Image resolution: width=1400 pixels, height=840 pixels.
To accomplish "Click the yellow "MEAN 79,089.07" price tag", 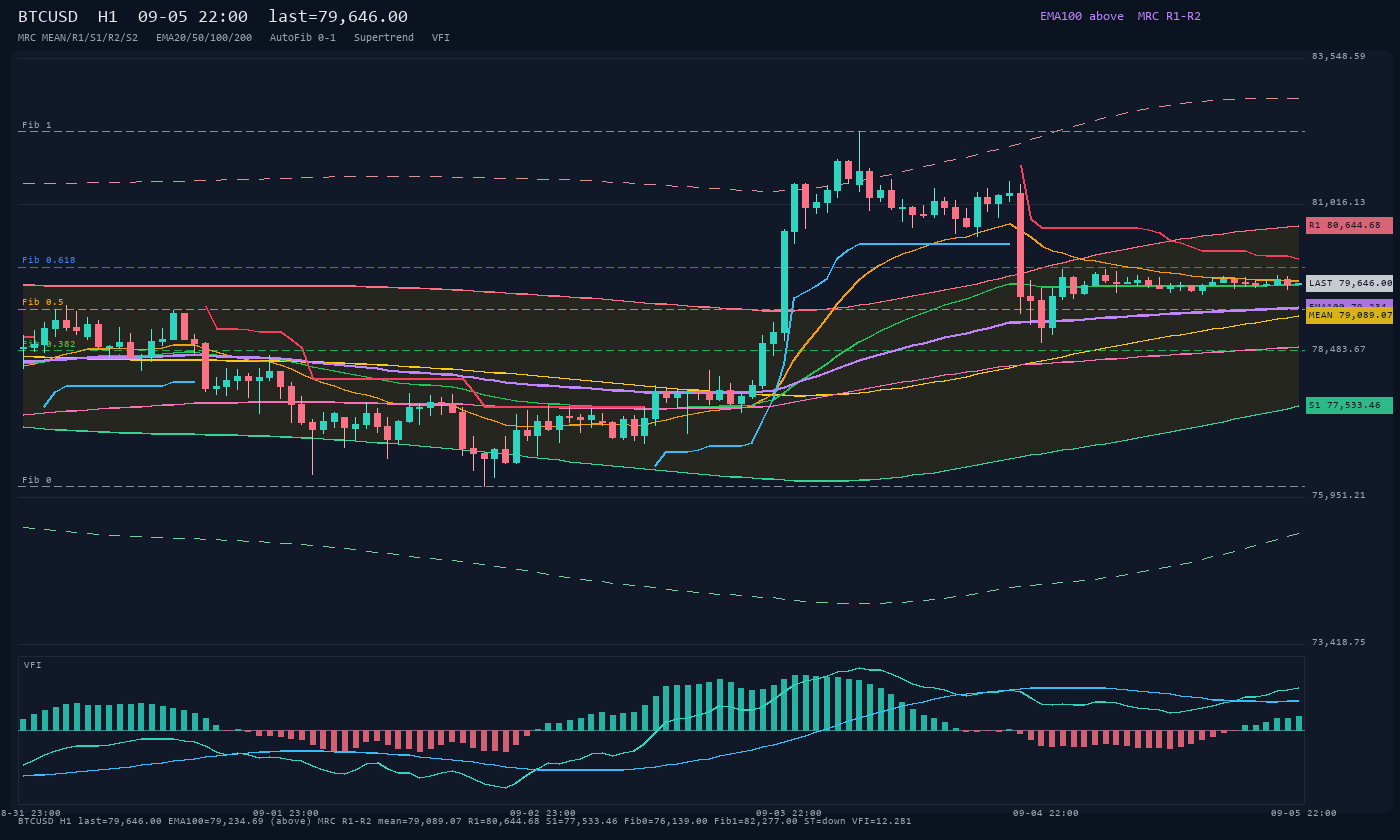I will point(1349,315).
